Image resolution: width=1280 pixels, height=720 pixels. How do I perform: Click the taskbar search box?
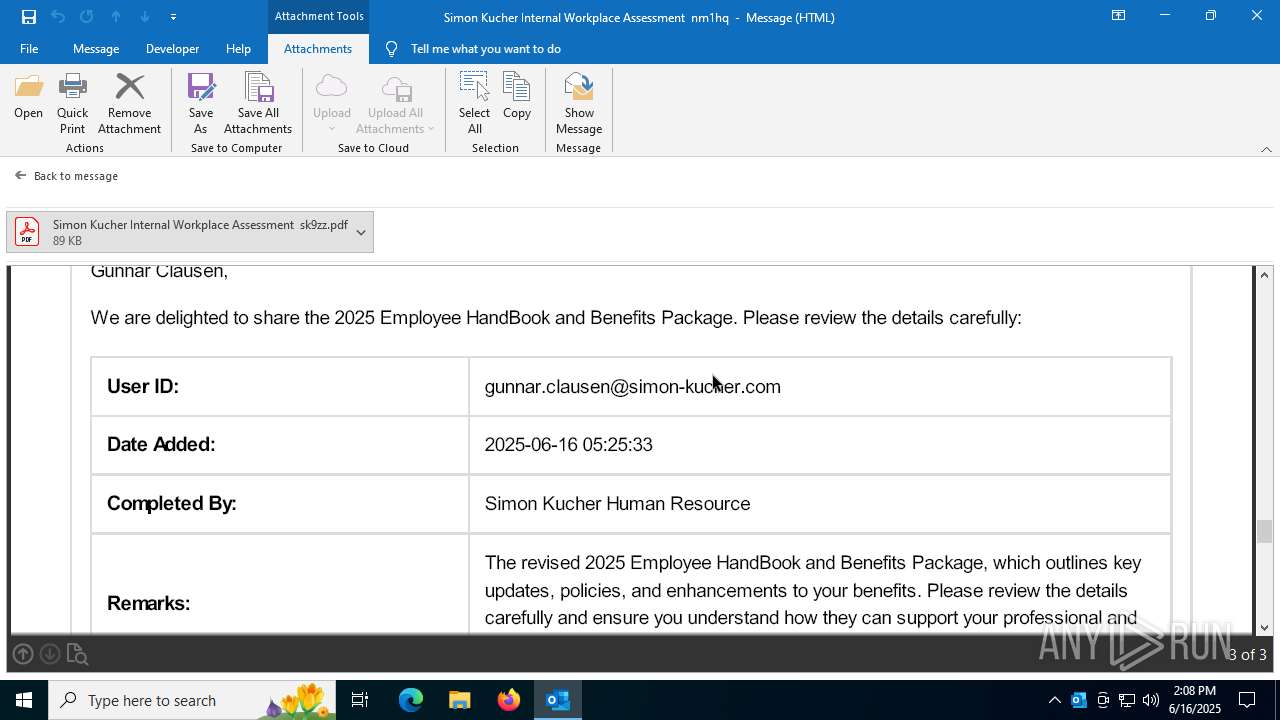click(192, 700)
